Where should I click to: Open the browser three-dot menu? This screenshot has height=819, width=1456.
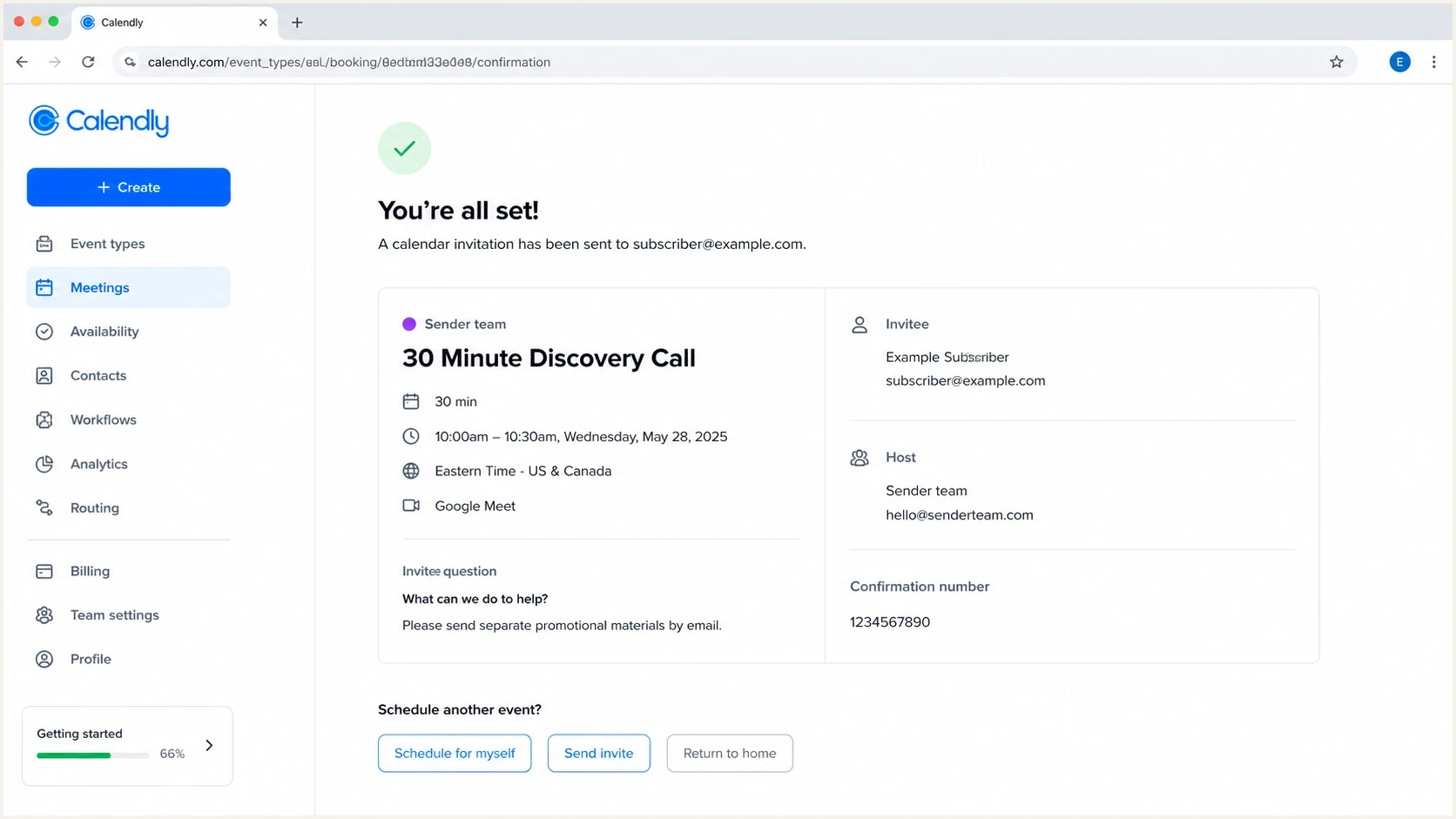(1433, 62)
